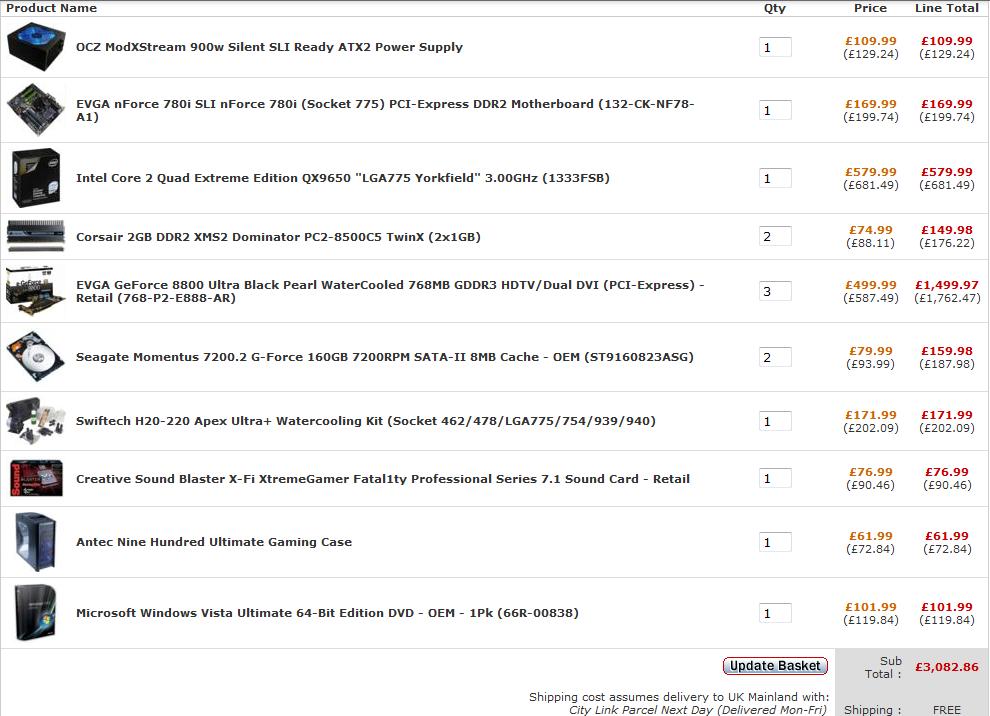Click the Shipping label
Viewport: 990px width, 716px height.
[x=873, y=710]
